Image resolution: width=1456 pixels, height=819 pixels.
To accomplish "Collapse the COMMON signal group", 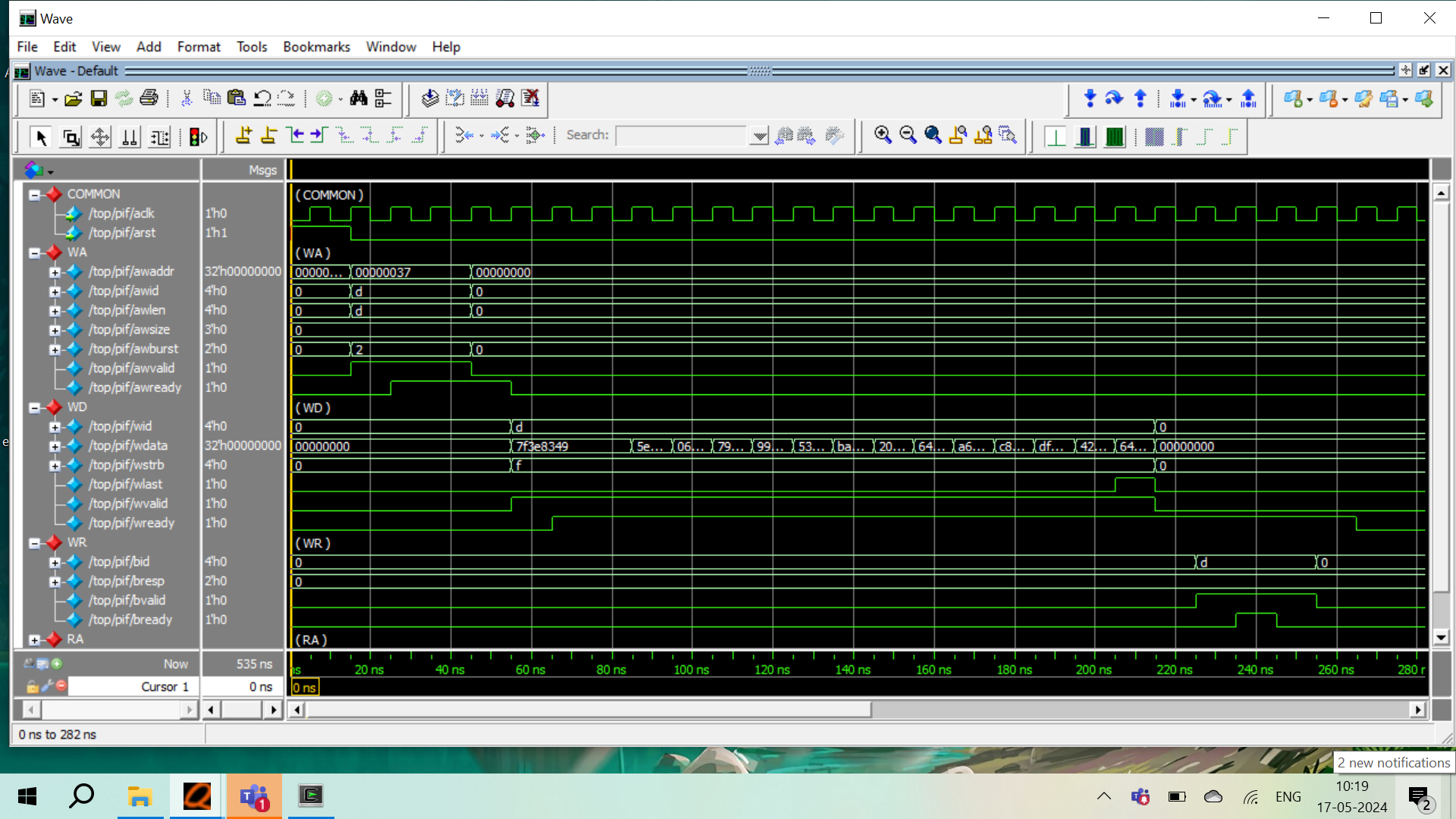I will (x=34, y=195).
